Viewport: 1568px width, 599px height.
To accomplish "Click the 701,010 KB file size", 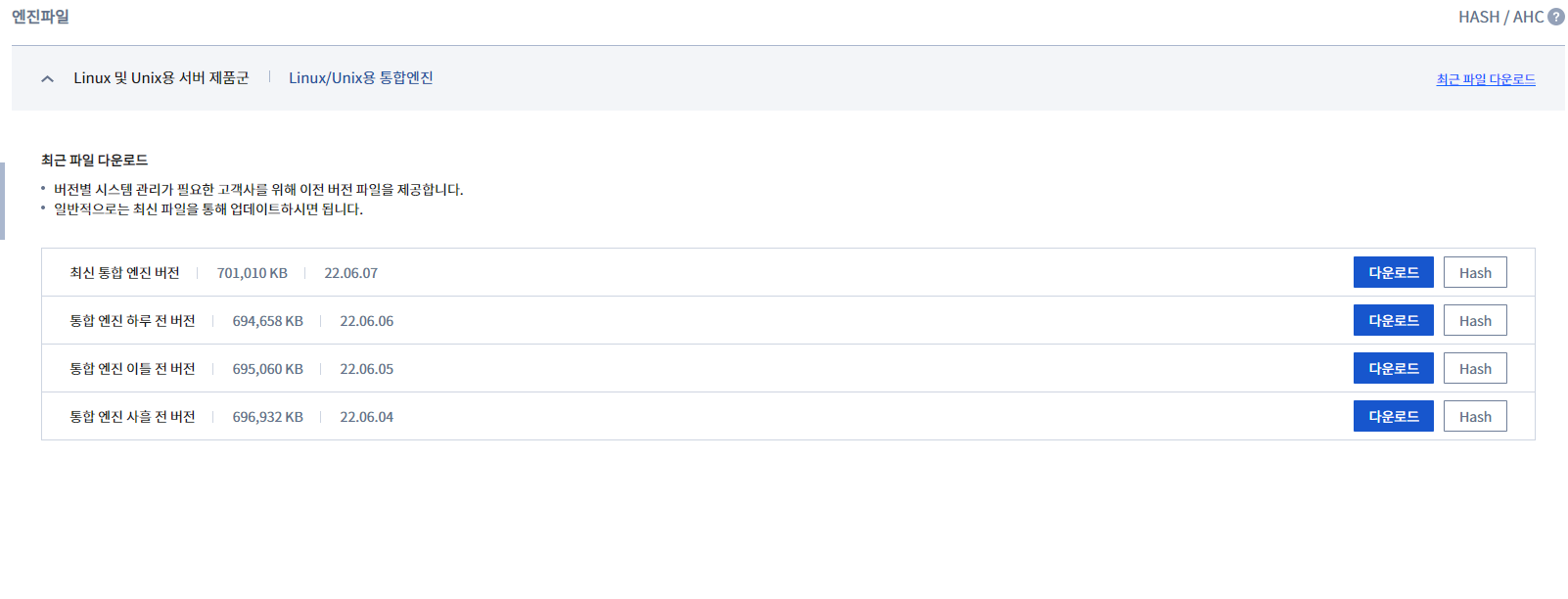I will click(253, 273).
